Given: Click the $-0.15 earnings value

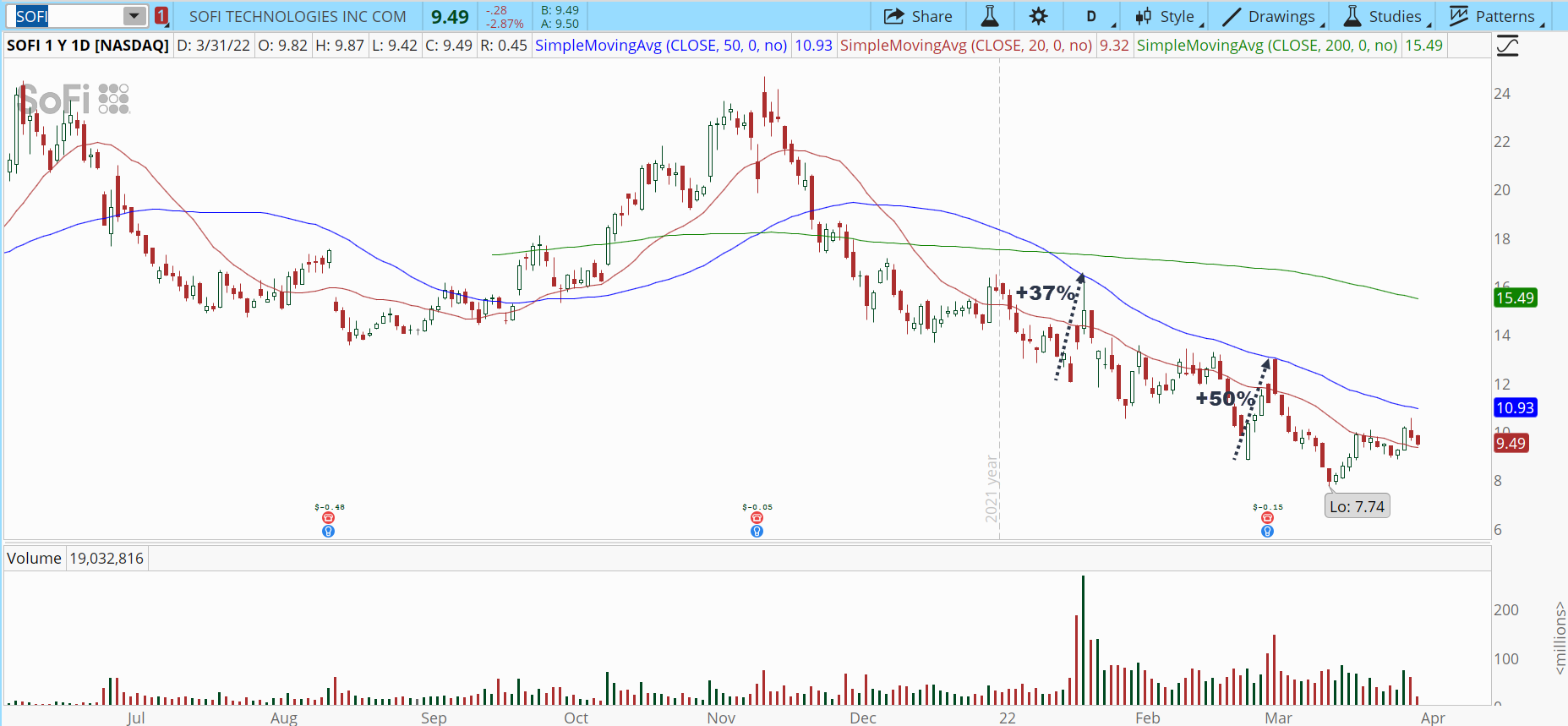Looking at the screenshot, I should 1268,507.
